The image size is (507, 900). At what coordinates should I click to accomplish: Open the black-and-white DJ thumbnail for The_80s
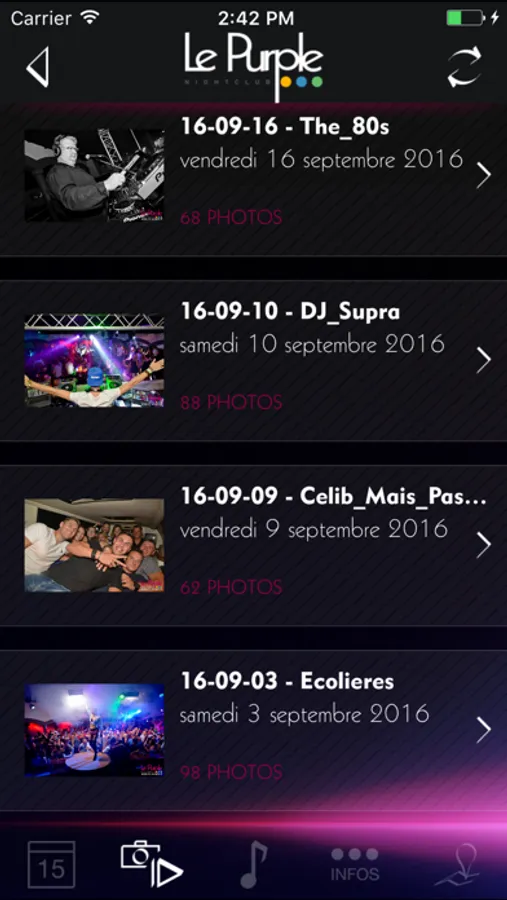coord(94,175)
